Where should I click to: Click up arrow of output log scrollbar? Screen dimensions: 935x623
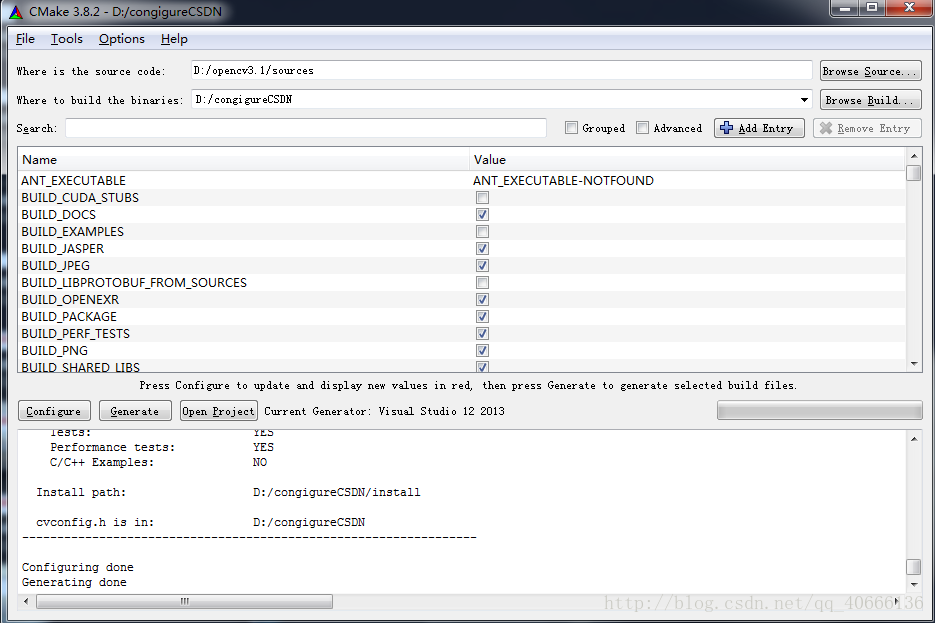click(x=914, y=439)
